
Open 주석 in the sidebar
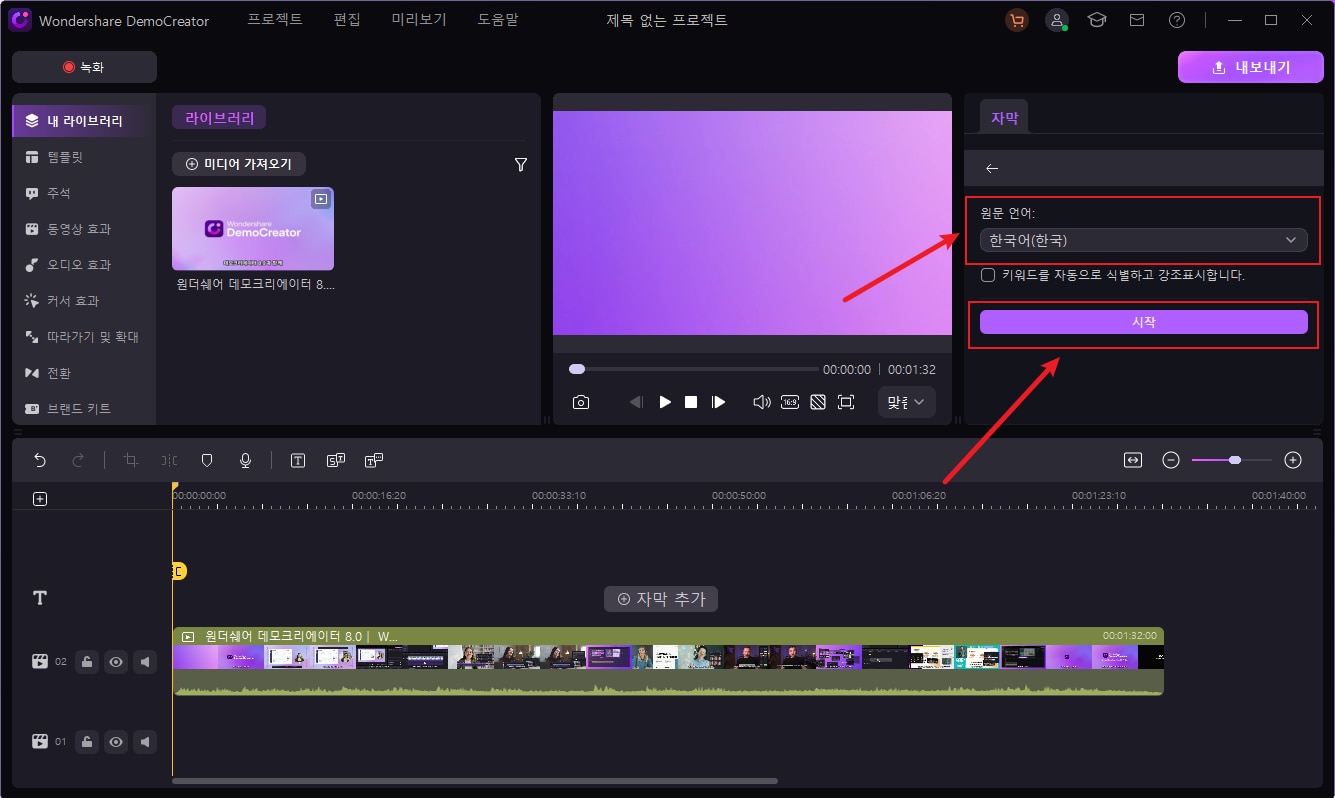point(84,193)
